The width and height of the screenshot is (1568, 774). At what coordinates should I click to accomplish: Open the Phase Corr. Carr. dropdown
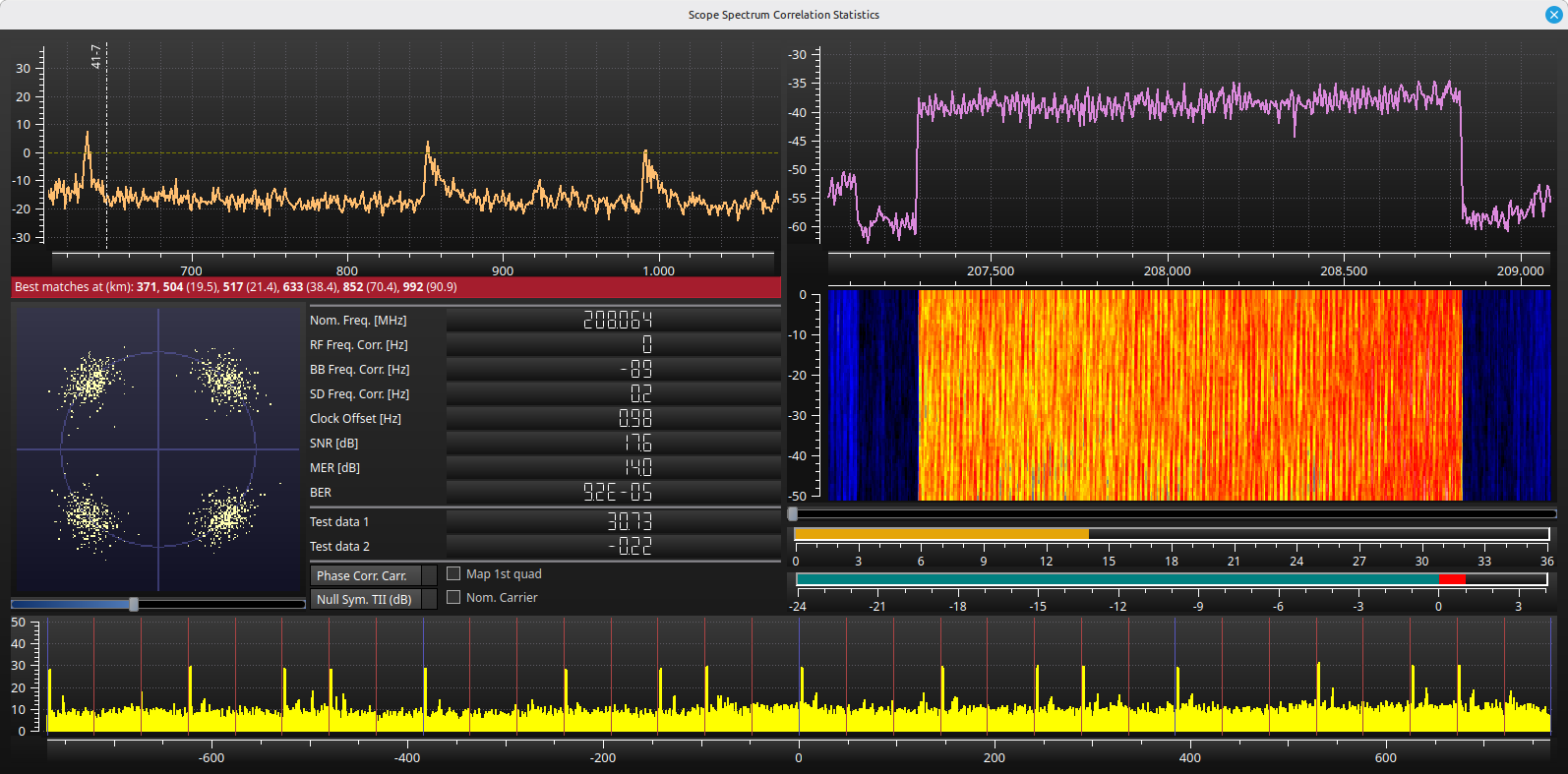pos(374,575)
